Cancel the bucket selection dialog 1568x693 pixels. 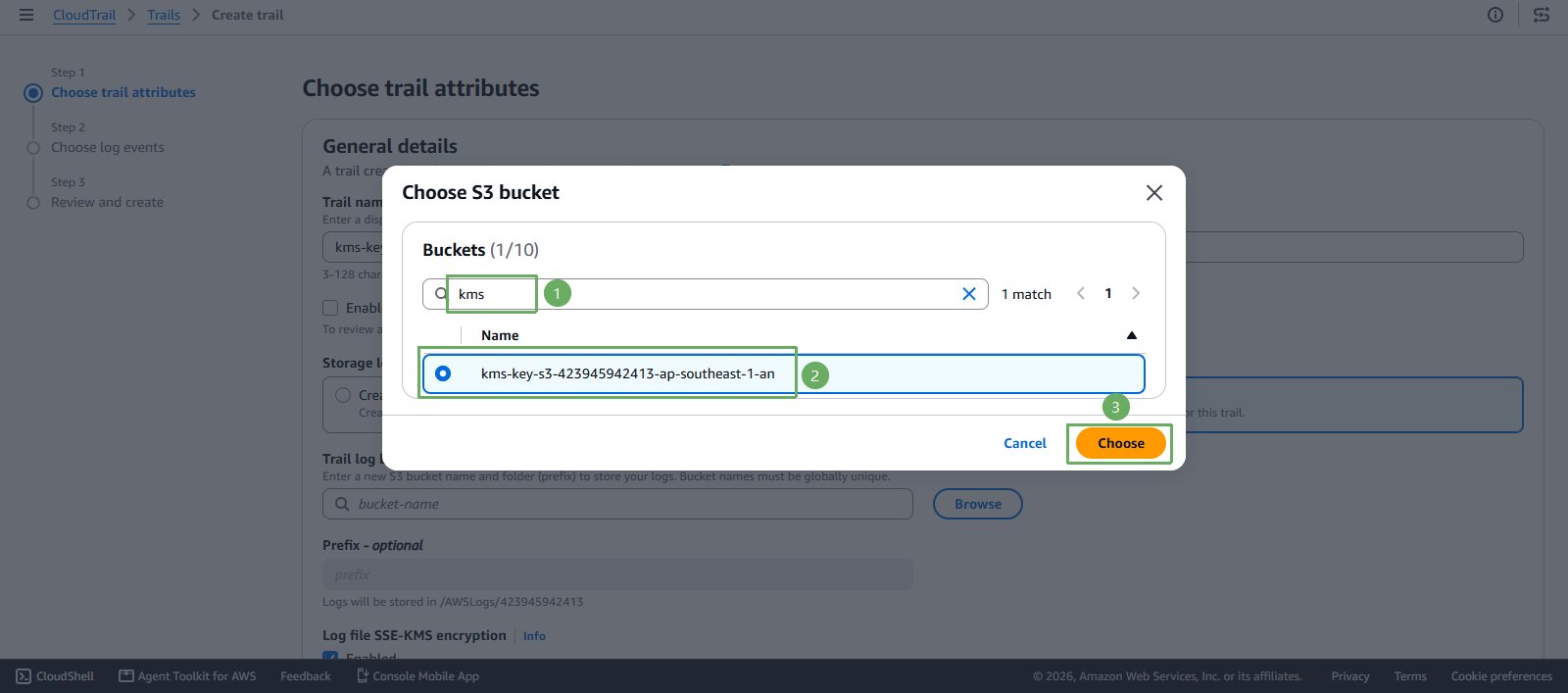(1025, 443)
